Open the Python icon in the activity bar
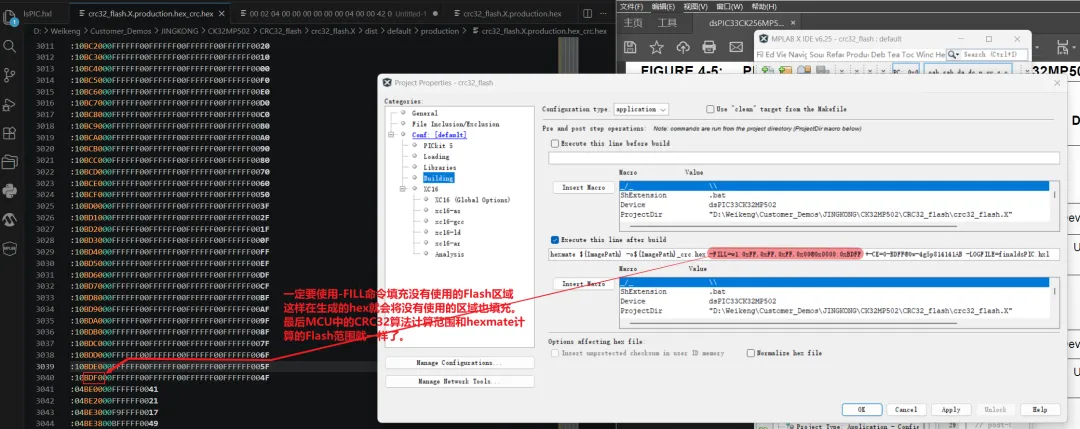Image resolution: width=1080 pixels, height=429 pixels. tap(10, 191)
